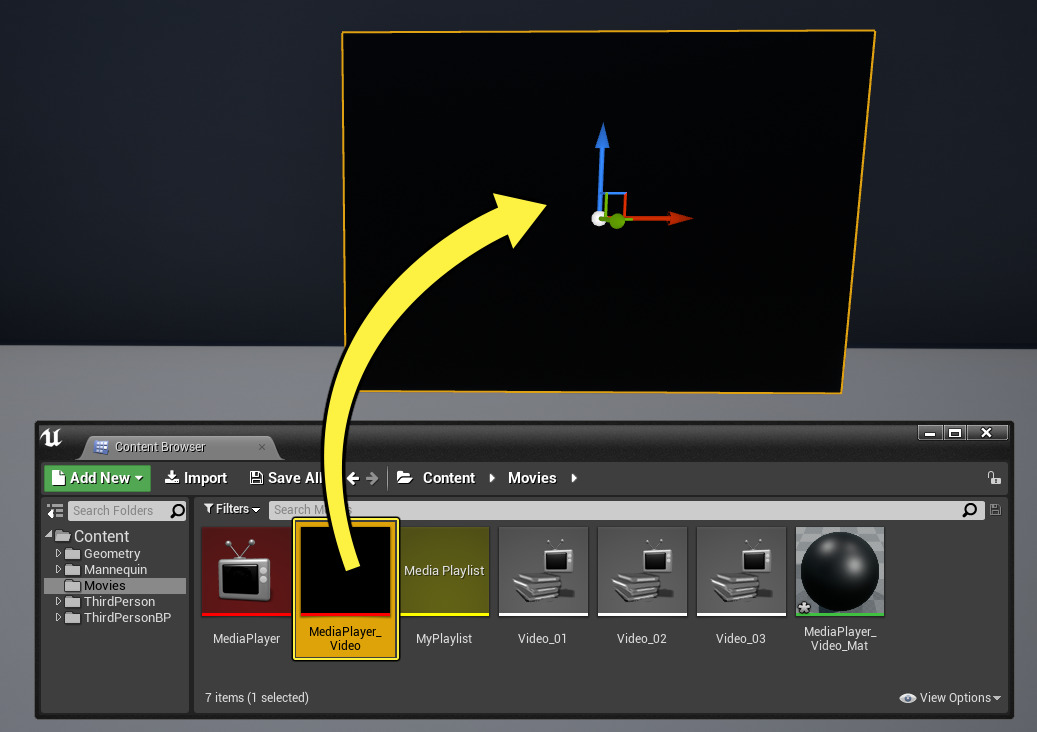Select the Video_02 file media asset
Viewport: 1037px width, 732px height.
pyautogui.click(x=642, y=571)
